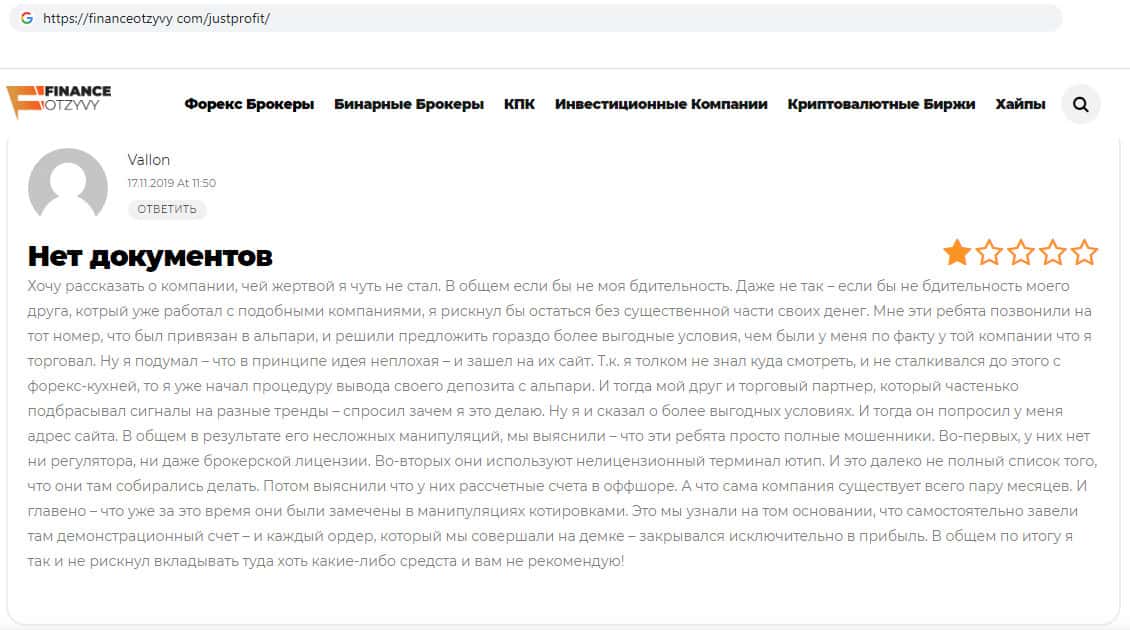Click the Finance Otzyvy logo

click(x=59, y=102)
